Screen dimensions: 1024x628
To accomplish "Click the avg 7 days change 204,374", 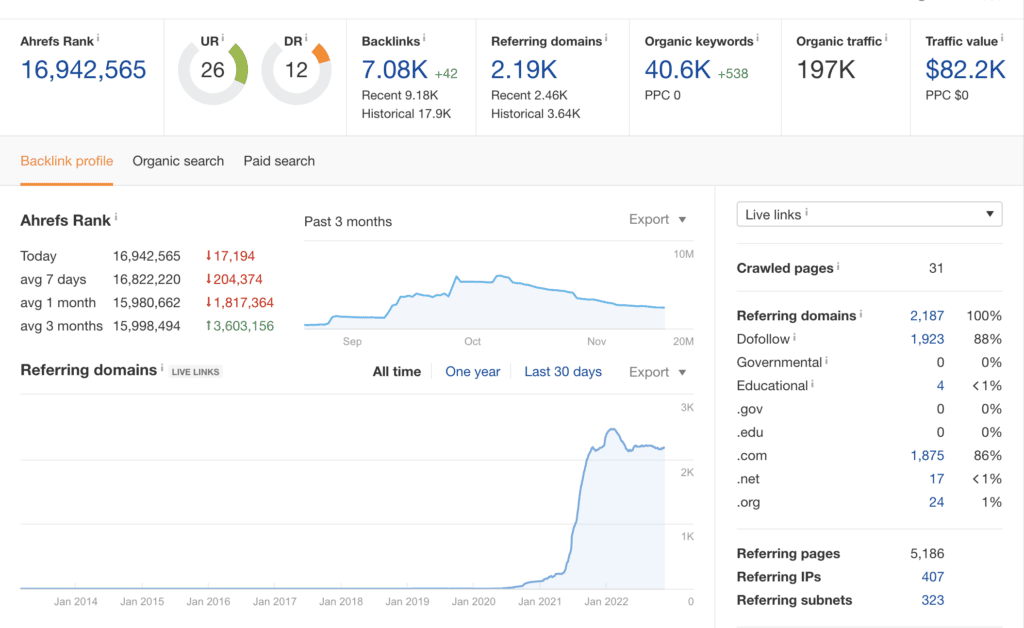I will click(234, 279).
